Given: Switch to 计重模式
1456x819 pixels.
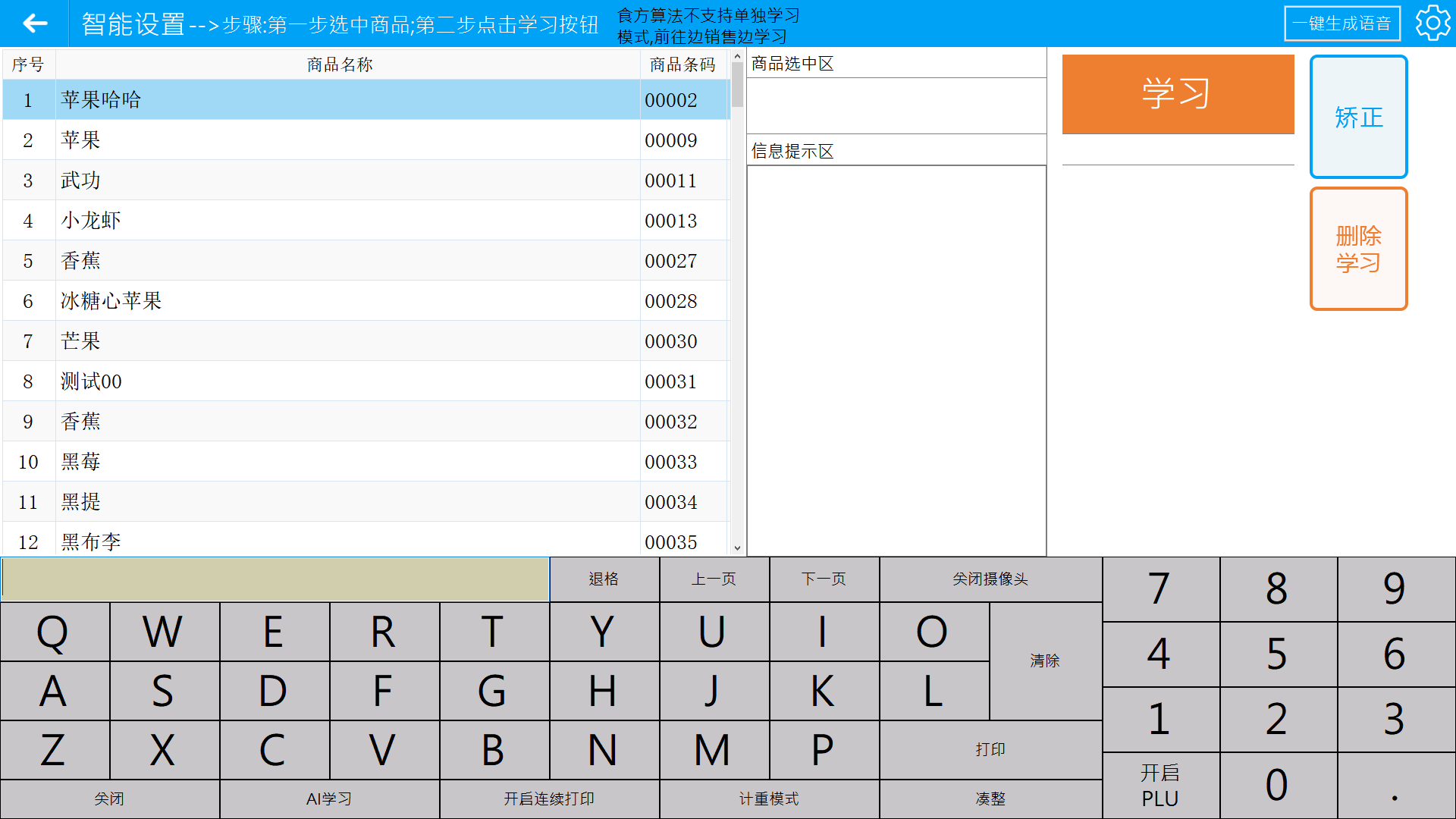Looking at the screenshot, I should (x=769, y=799).
